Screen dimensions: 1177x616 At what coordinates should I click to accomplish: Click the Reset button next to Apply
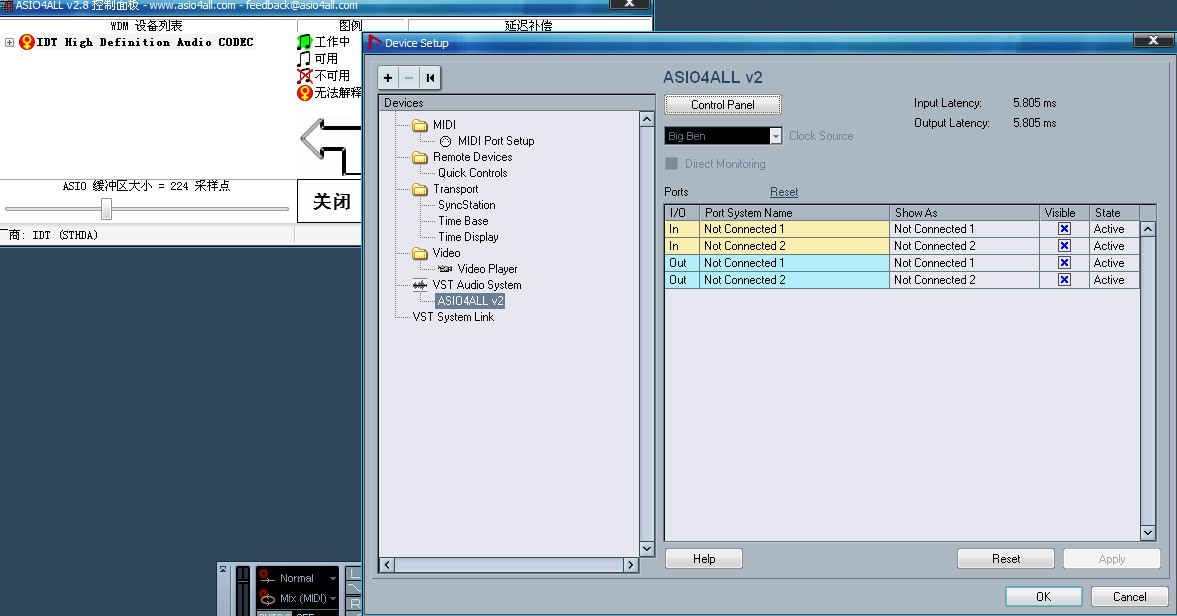tap(1006, 559)
